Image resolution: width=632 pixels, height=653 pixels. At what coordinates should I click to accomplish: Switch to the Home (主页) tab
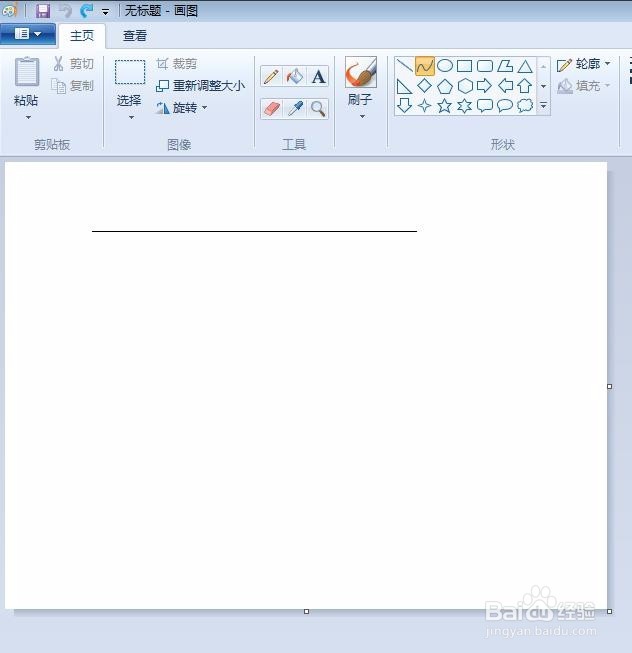[x=82, y=36]
